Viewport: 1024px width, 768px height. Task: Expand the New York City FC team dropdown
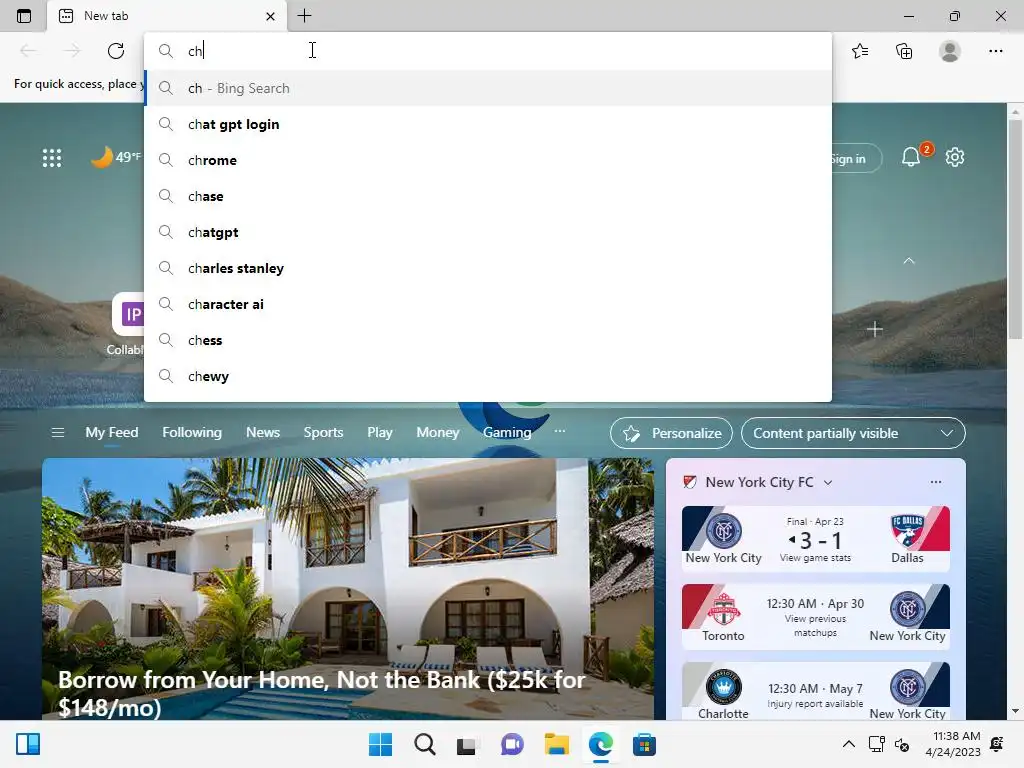tap(828, 483)
